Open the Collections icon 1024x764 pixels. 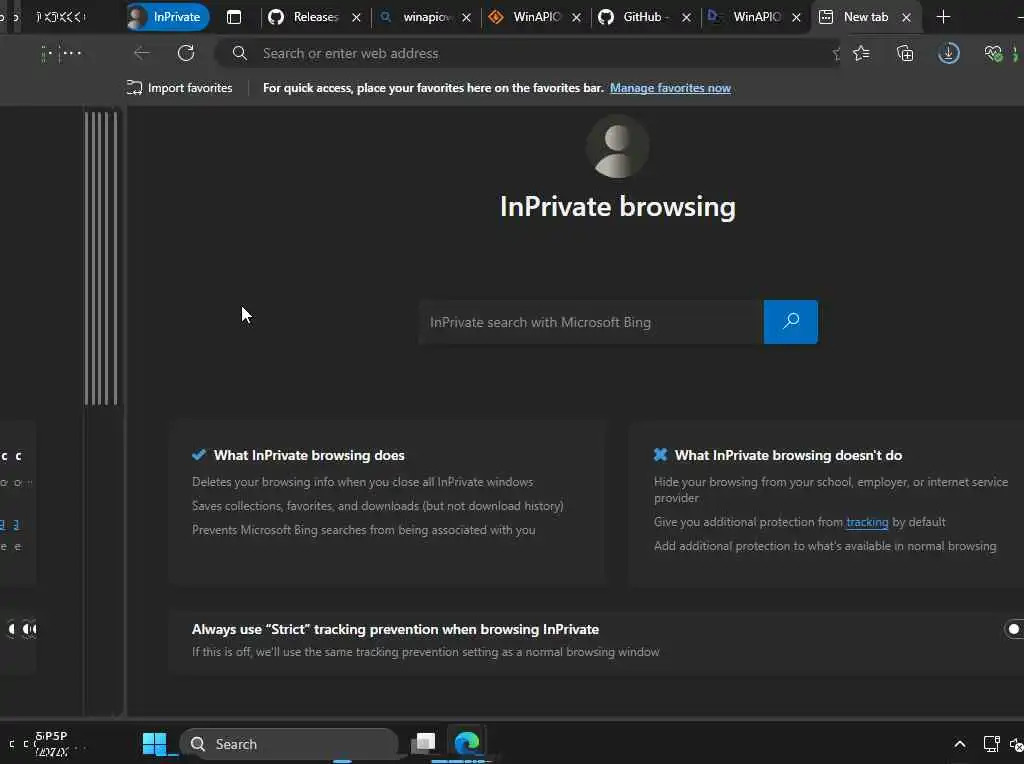point(905,54)
